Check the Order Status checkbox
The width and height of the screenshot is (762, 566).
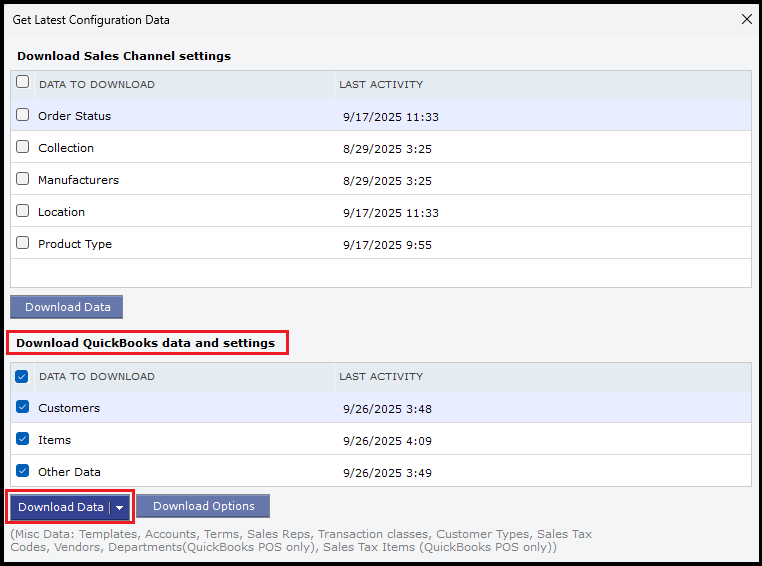tap(23, 115)
